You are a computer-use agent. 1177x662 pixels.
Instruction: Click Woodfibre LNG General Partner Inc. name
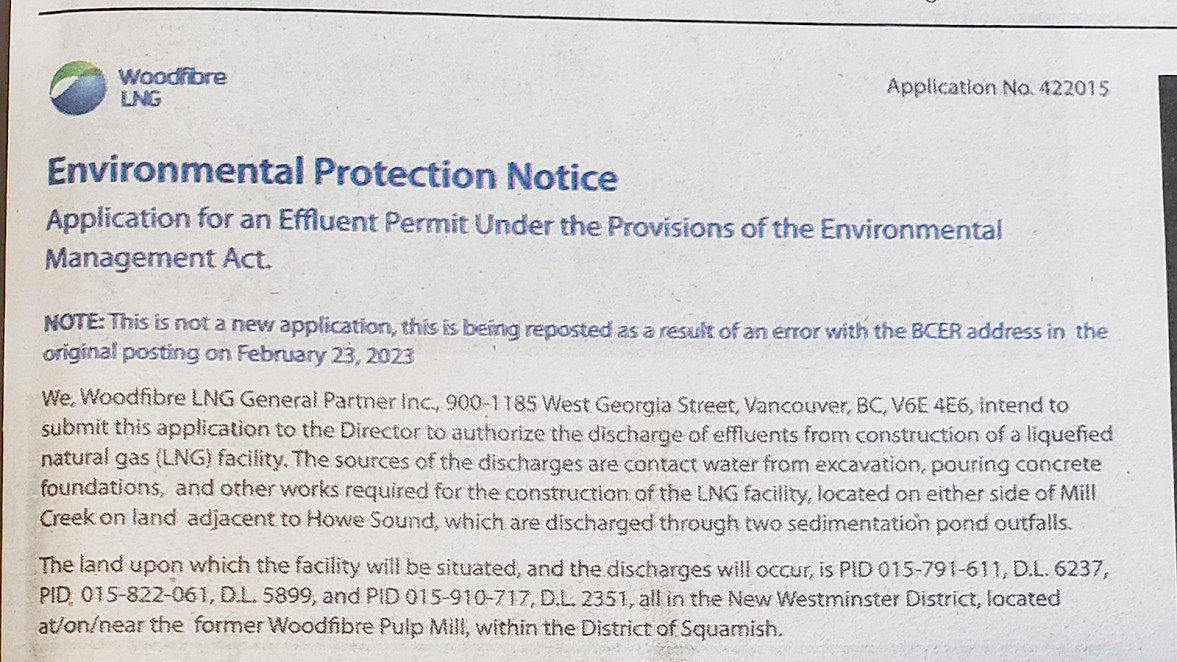point(252,400)
